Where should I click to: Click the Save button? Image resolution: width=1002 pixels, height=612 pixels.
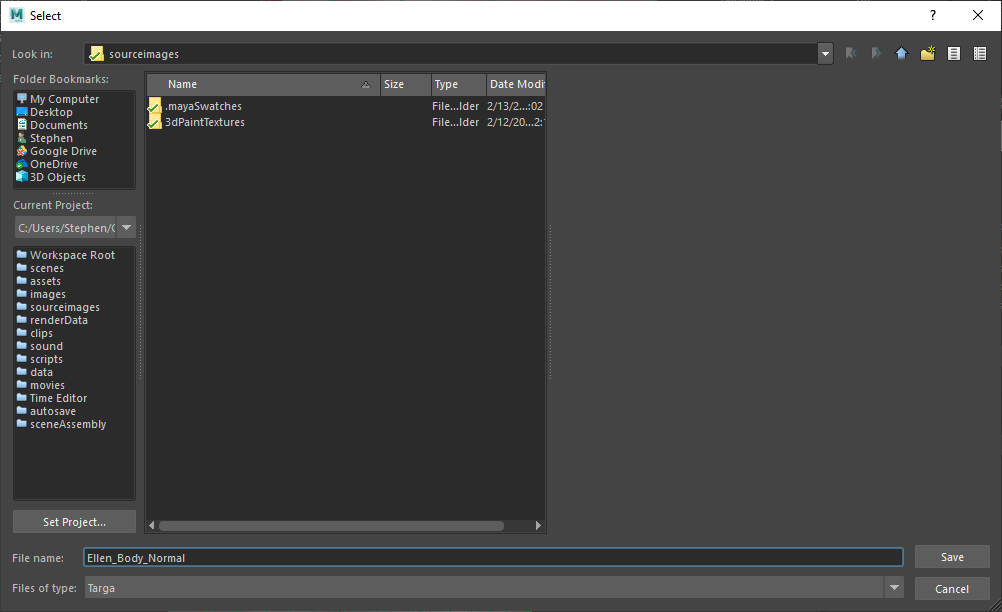(951, 557)
